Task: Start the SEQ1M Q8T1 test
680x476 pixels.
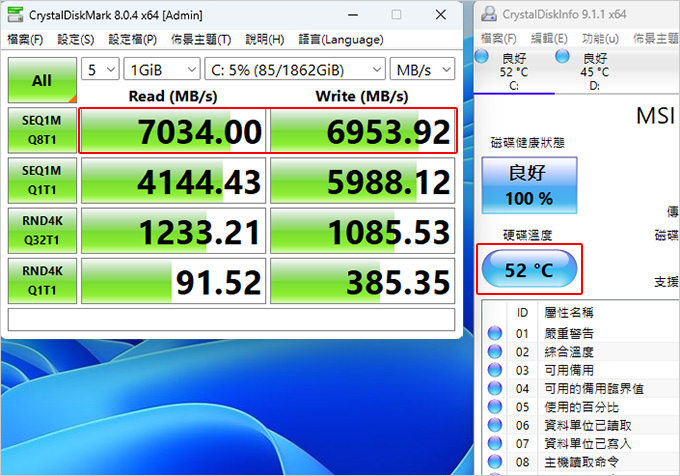Action: 42,130
